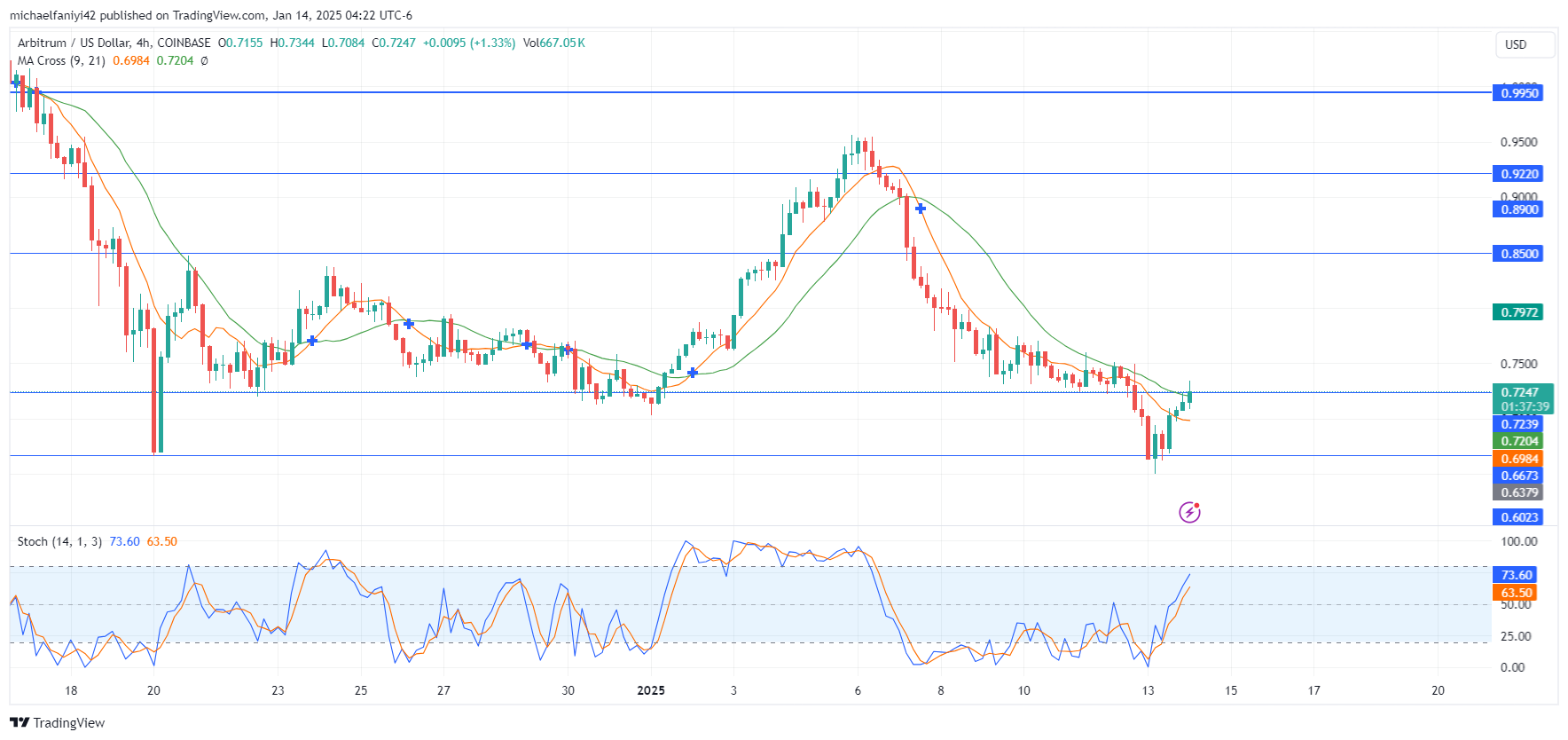Click the blue 73.60 value in Stoch legend
Screen dimensions: 1568x740
click(124, 541)
